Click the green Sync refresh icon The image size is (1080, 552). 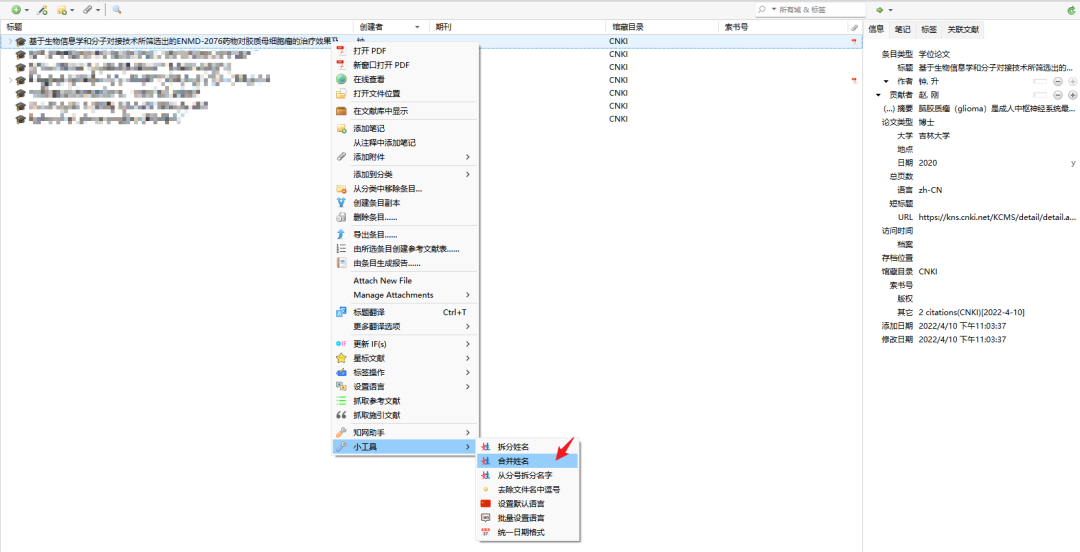tap(1070, 10)
